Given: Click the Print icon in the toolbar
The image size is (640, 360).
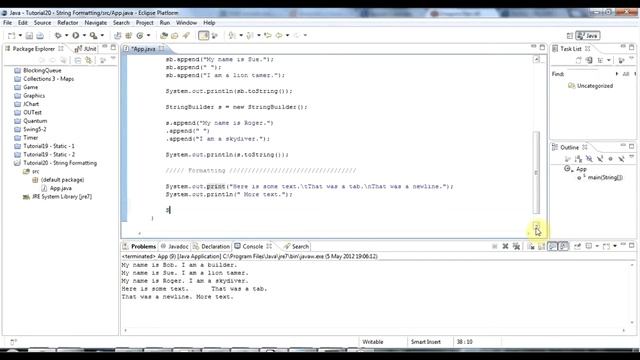Looking at the screenshot, I should (x=40, y=36).
